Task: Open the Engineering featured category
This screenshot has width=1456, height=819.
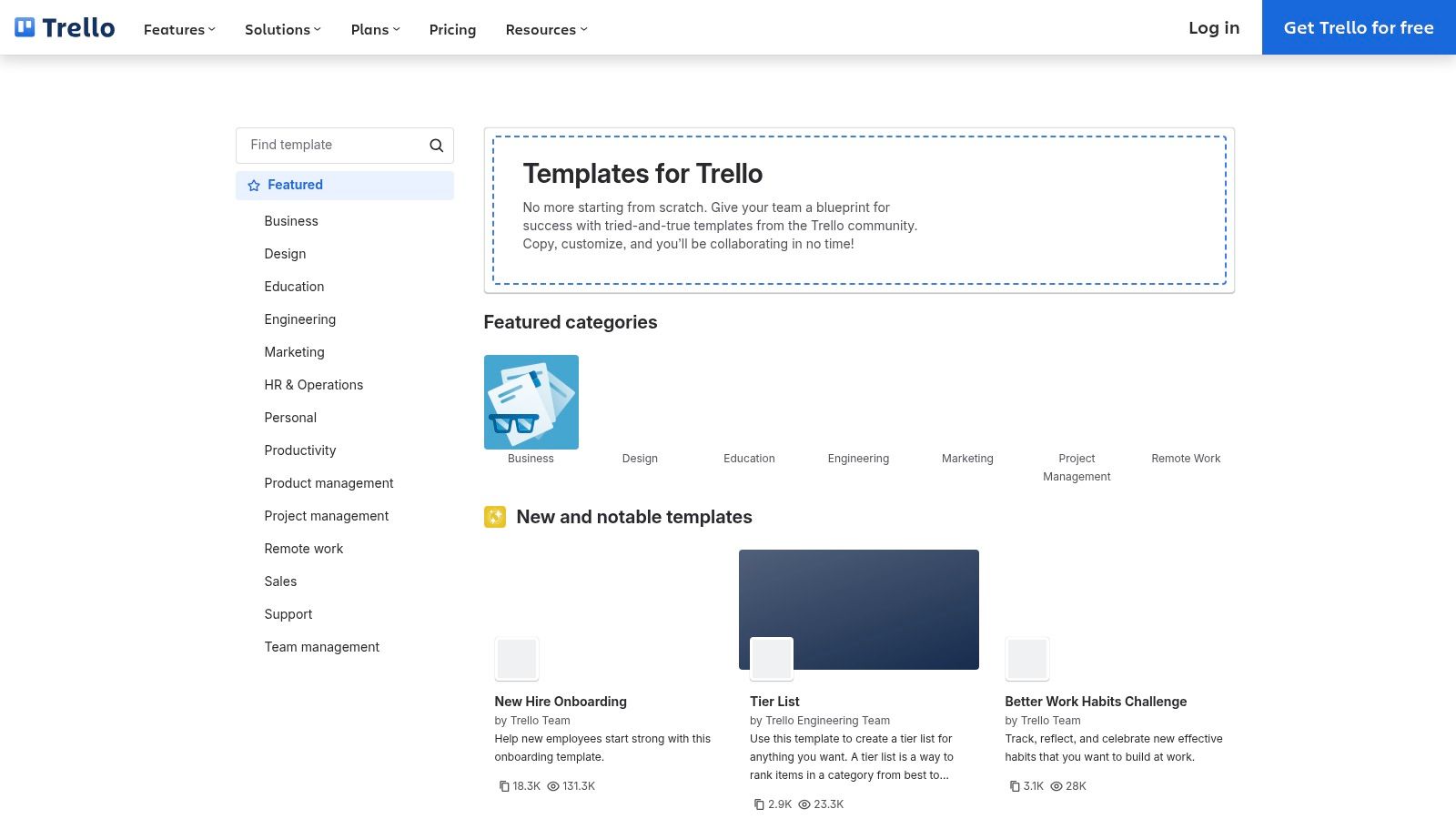Action: [858, 459]
